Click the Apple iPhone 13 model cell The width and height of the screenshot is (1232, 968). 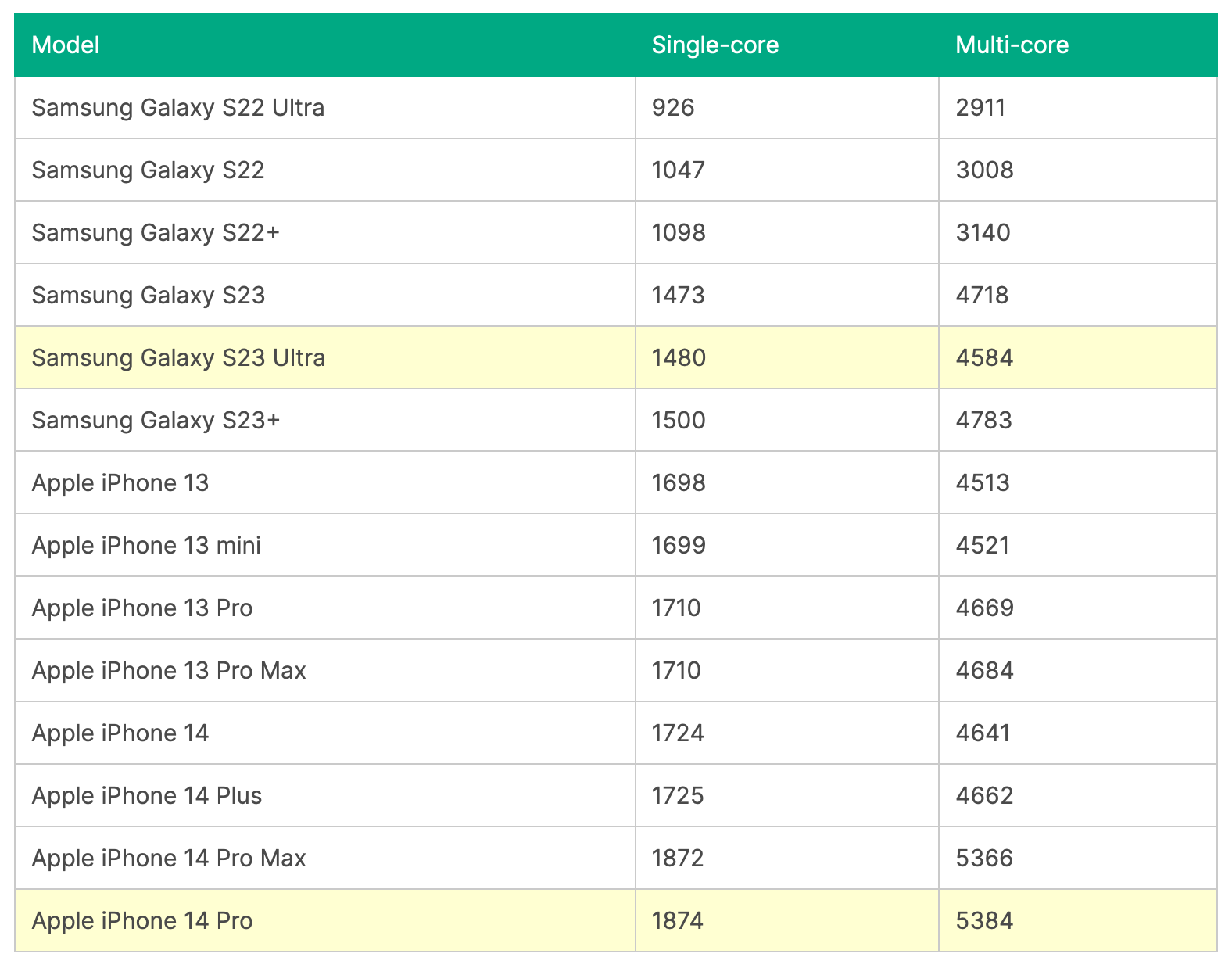[x=120, y=483]
